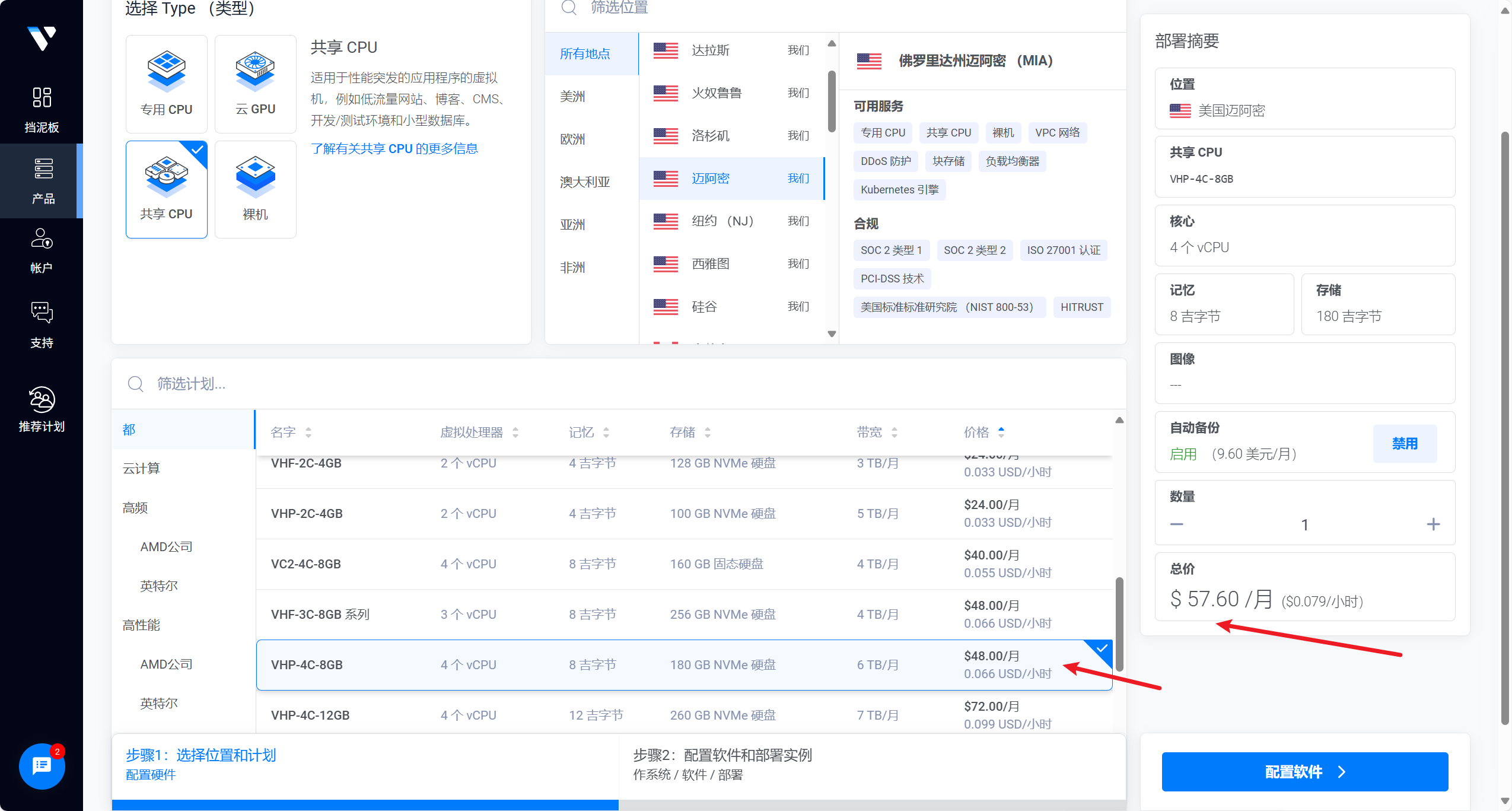This screenshot has width=1512, height=811.
Task: Choose the 裸机 bare metal type card
Action: pos(255,189)
